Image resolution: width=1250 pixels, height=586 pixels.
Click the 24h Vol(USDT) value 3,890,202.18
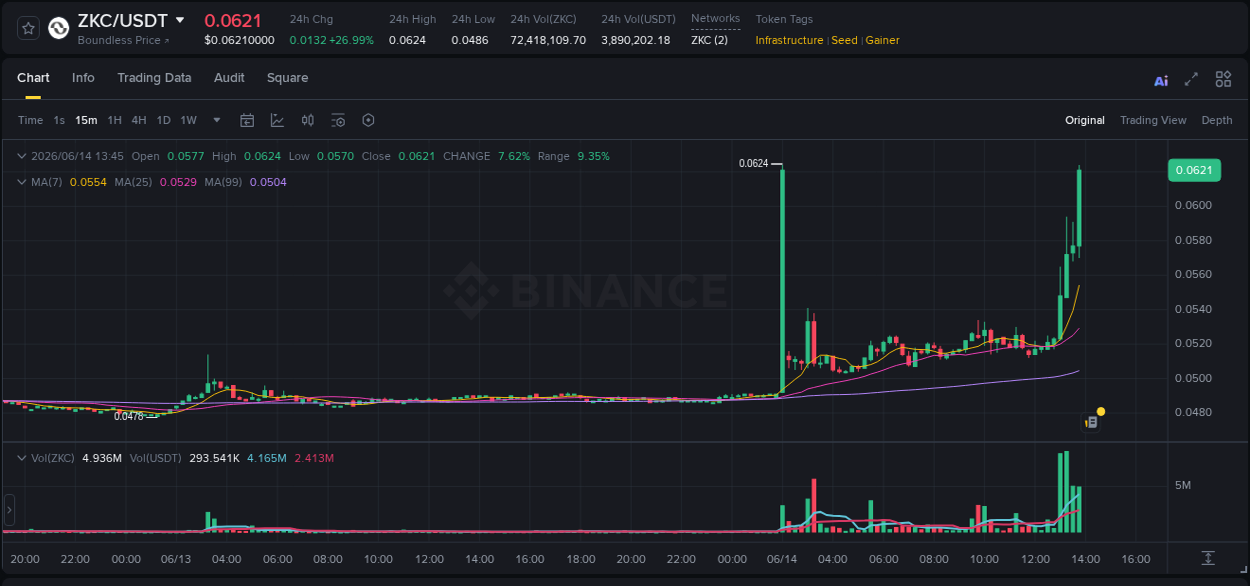point(636,40)
